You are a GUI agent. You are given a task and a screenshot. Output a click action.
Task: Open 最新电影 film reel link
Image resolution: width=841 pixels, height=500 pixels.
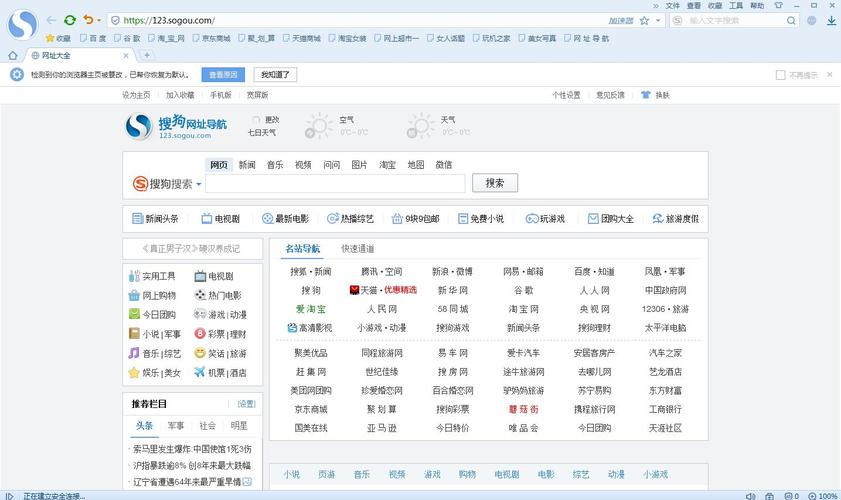coord(285,219)
